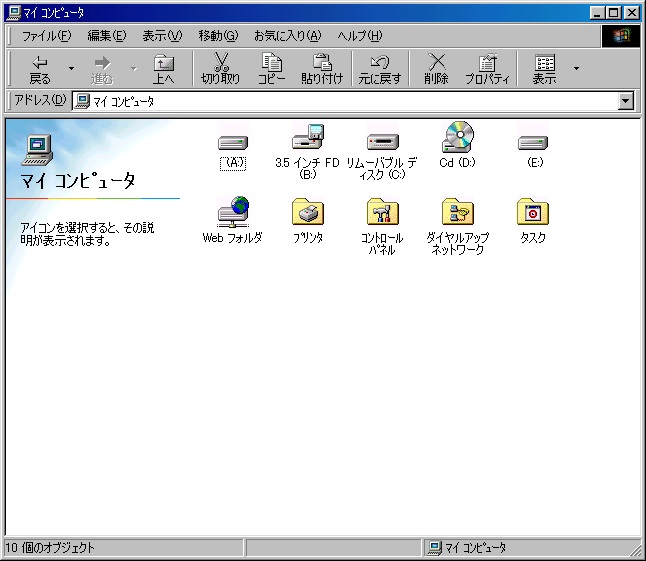Click the プロパティ toolbar button
This screenshot has height=561, width=646.
488,68
